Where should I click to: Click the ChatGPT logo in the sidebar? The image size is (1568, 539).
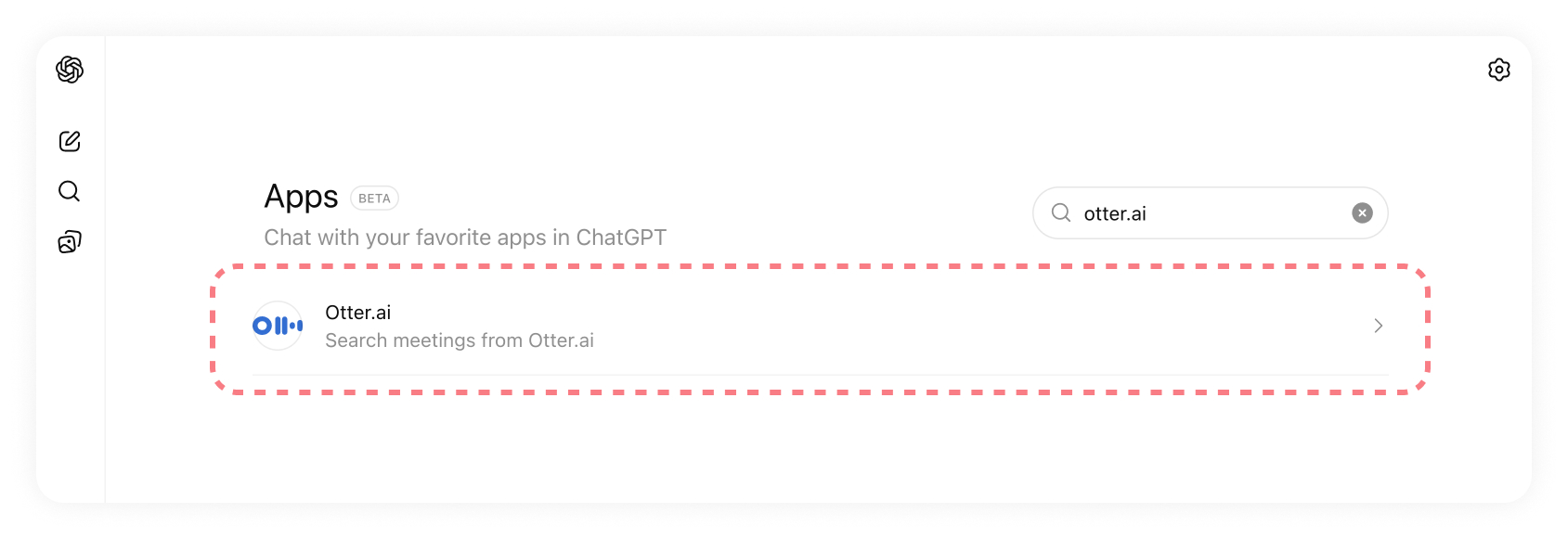click(x=70, y=70)
